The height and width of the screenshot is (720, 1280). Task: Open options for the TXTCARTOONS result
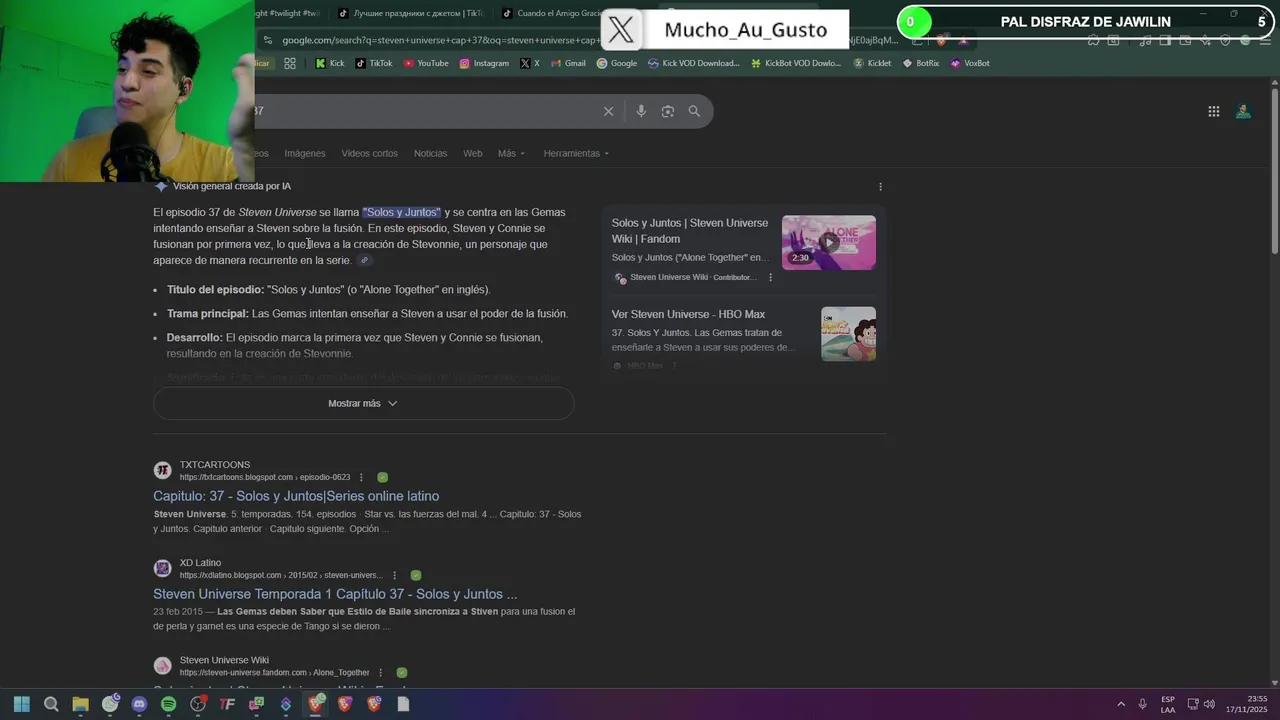(361, 477)
